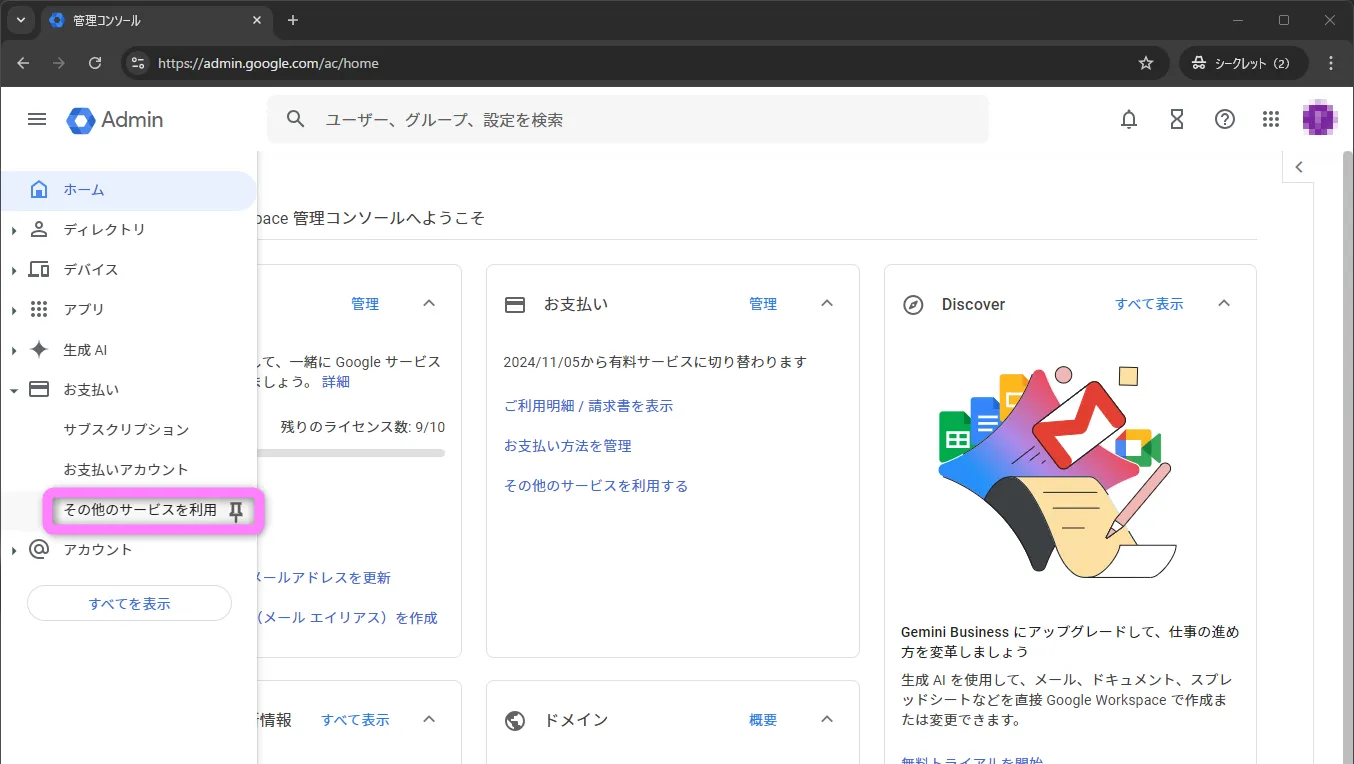This screenshot has width=1354, height=764.
Task: Collapse the first dashboard card chevron
Action: (429, 303)
